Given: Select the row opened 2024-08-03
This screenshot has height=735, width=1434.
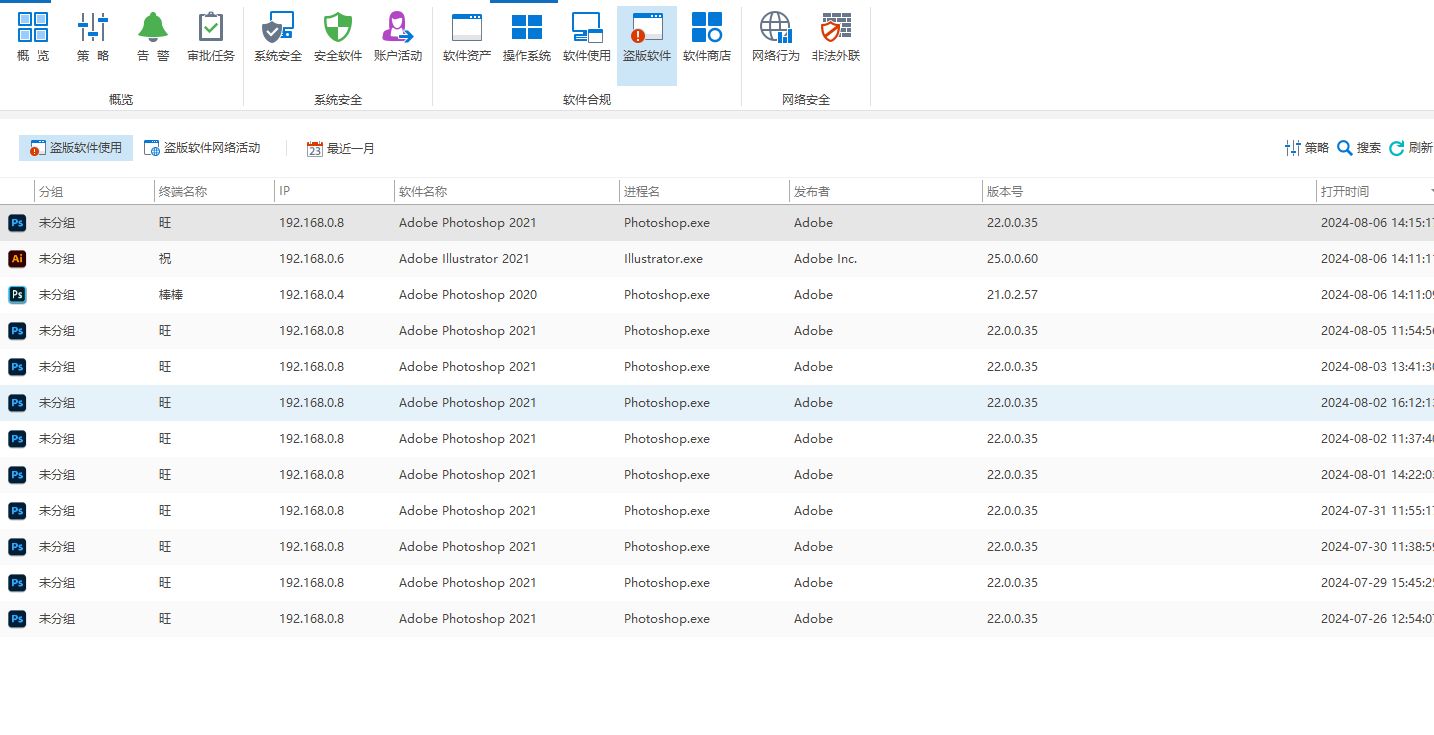Looking at the screenshot, I should pyautogui.click(x=717, y=367).
